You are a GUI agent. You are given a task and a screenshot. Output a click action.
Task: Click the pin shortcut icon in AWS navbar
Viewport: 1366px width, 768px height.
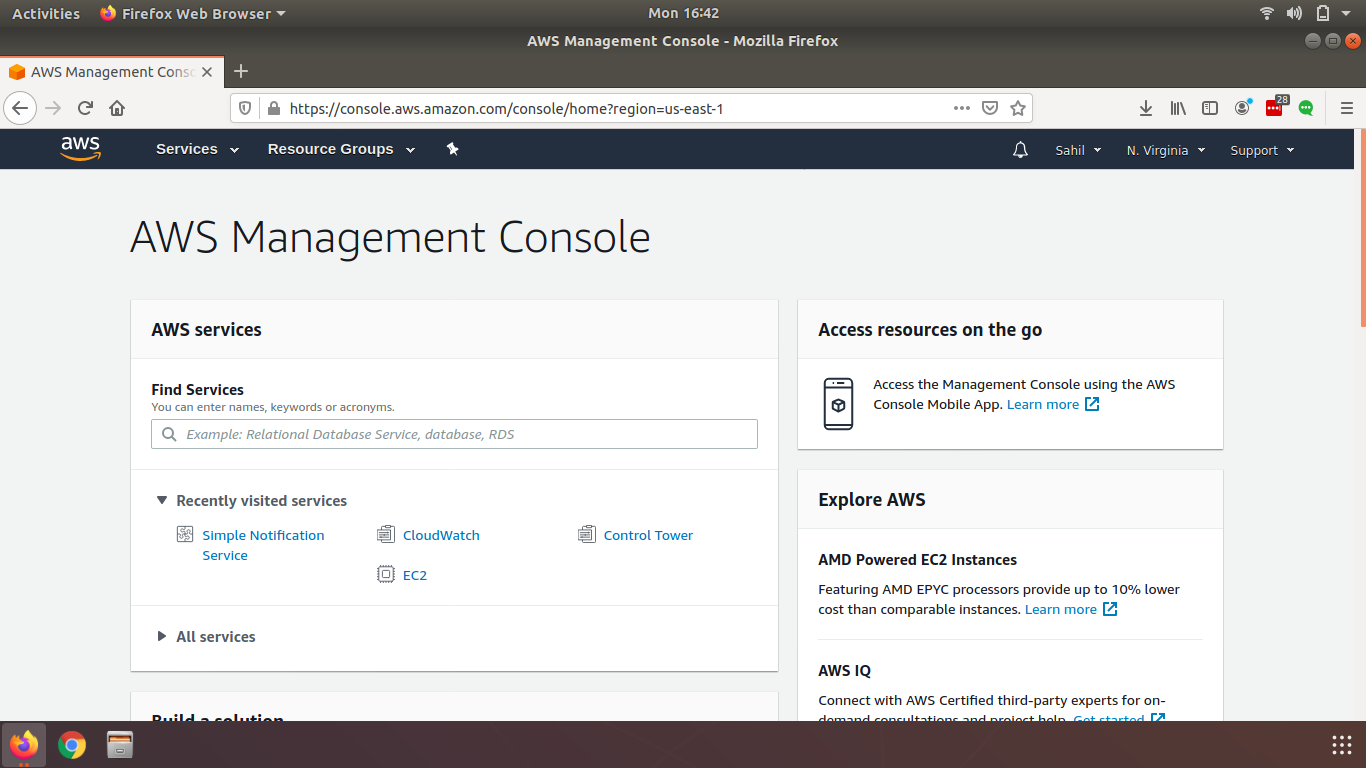(453, 149)
